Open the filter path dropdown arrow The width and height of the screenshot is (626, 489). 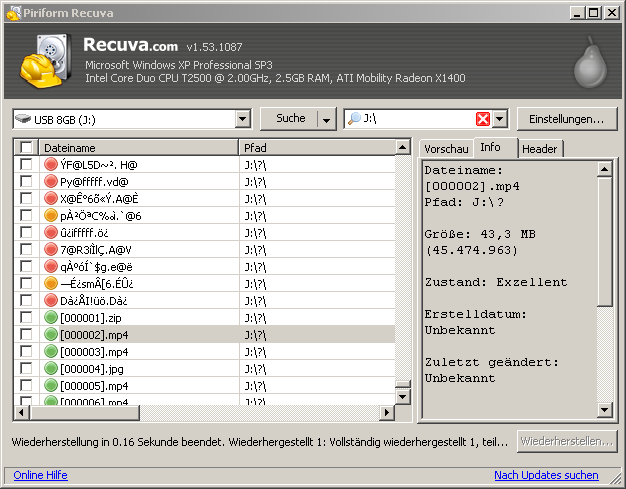click(499, 119)
